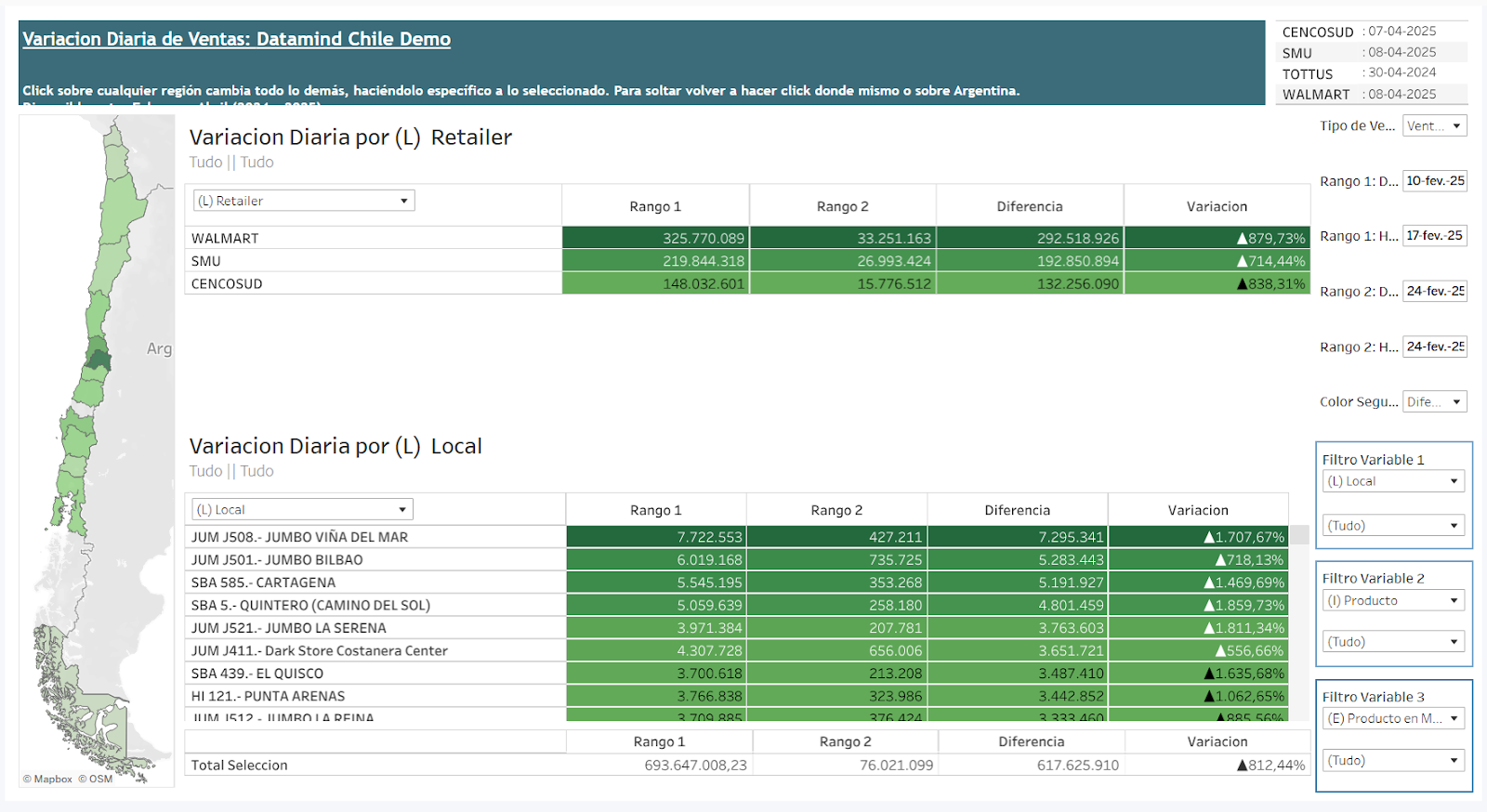This screenshot has width=1487, height=812.
Task: Open Filtro Variable 3 (E) Producto en M... dropdown
Action: coord(1393,718)
